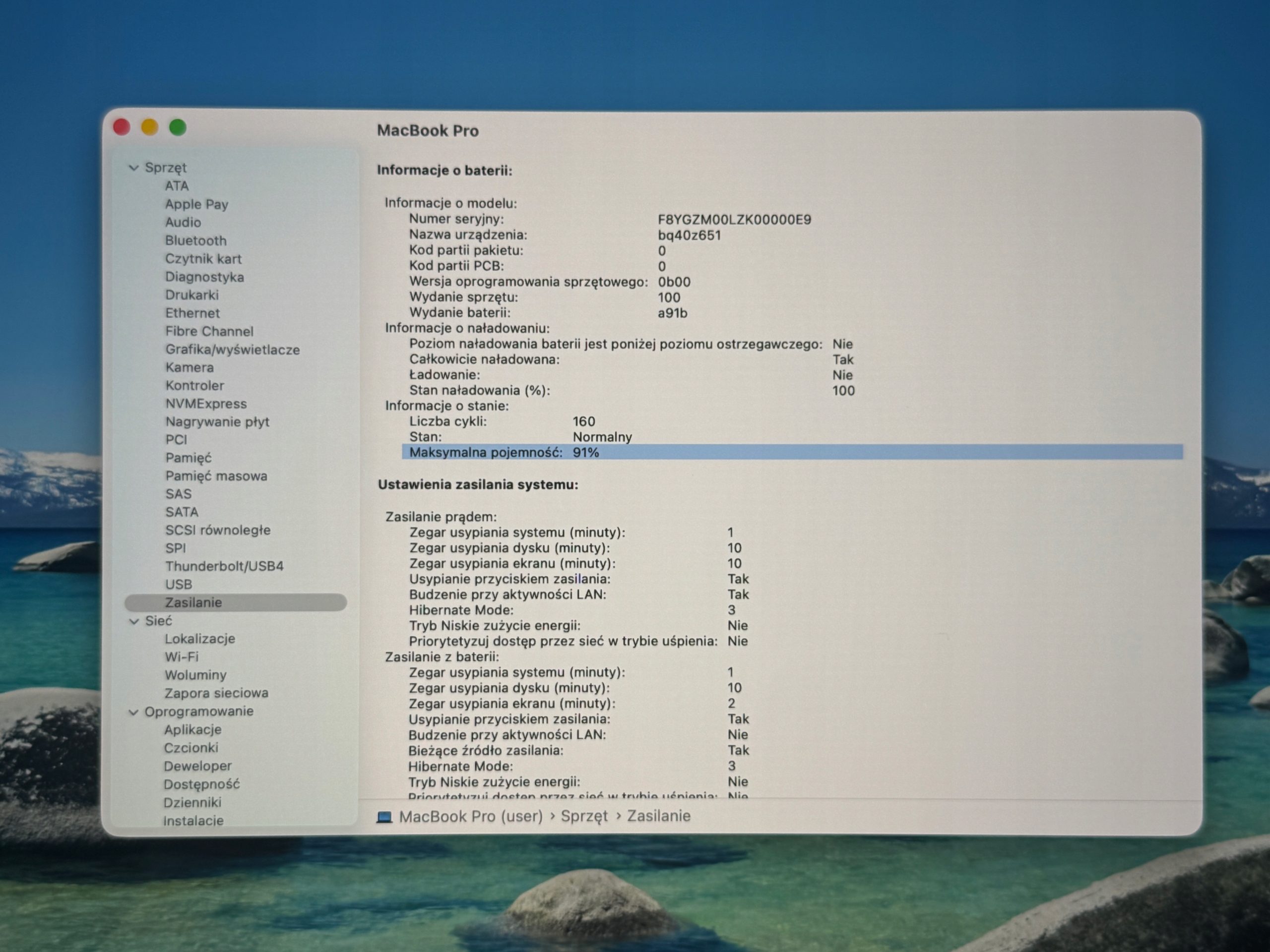Select Czcionki in the sidebar
The image size is (1270, 952).
(190, 748)
